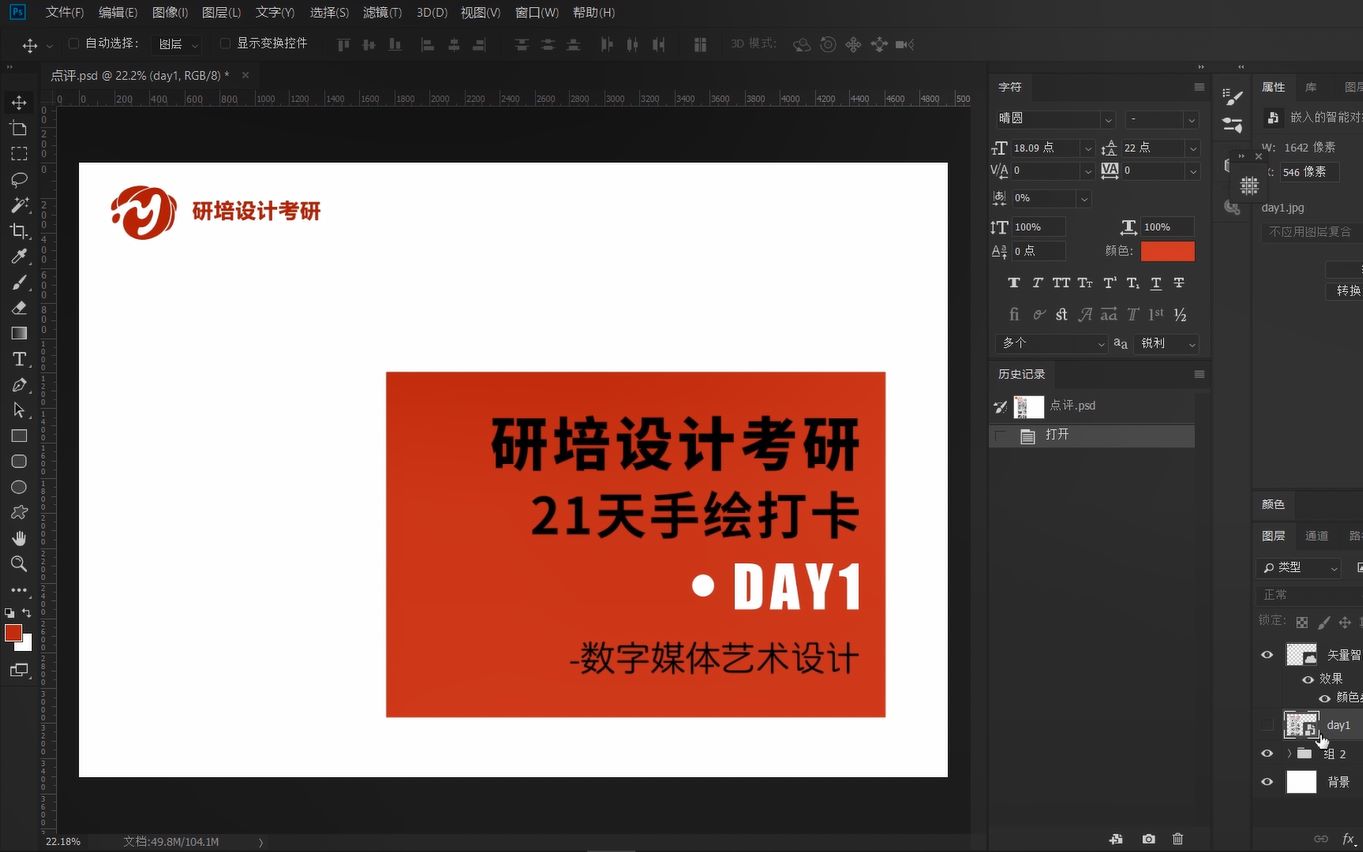The width and height of the screenshot is (1363, 852).
Task: Click the day1 layer thumbnail
Action: point(1301,725)
